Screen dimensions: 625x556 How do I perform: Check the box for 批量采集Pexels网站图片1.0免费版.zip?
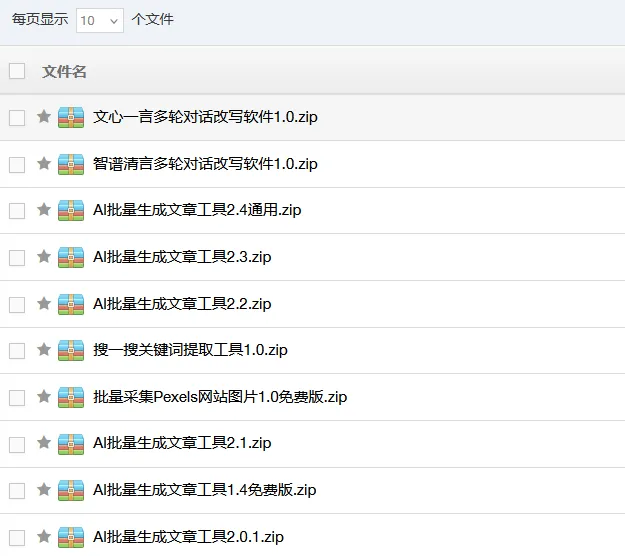click(x=17, y=398)
